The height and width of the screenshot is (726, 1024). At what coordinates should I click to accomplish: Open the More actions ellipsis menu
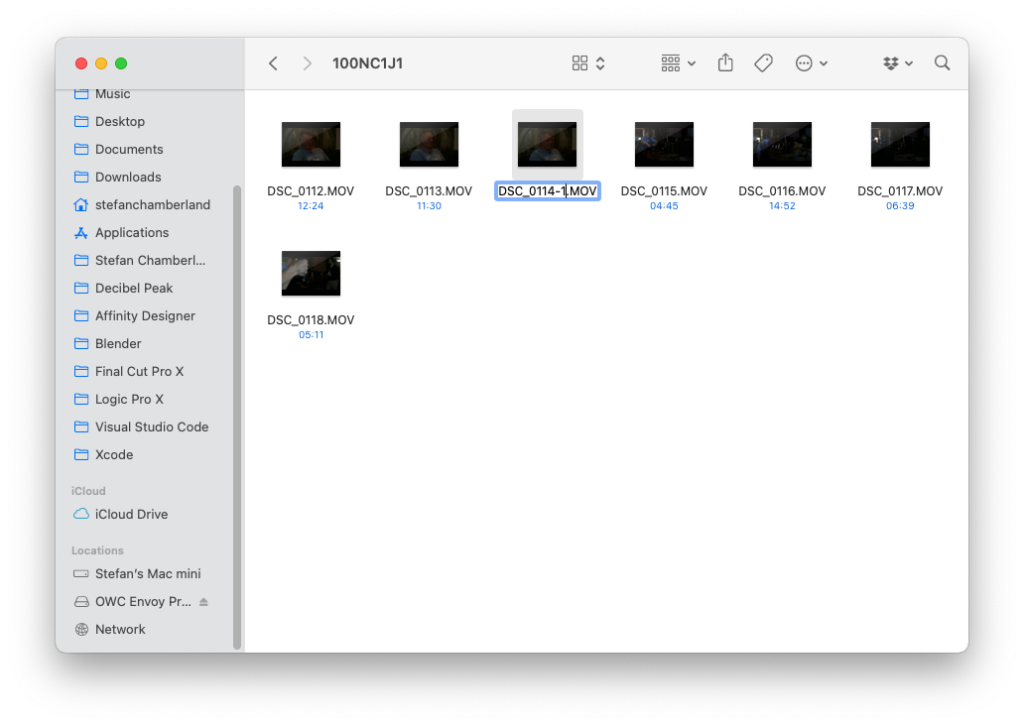click(811, 63)
